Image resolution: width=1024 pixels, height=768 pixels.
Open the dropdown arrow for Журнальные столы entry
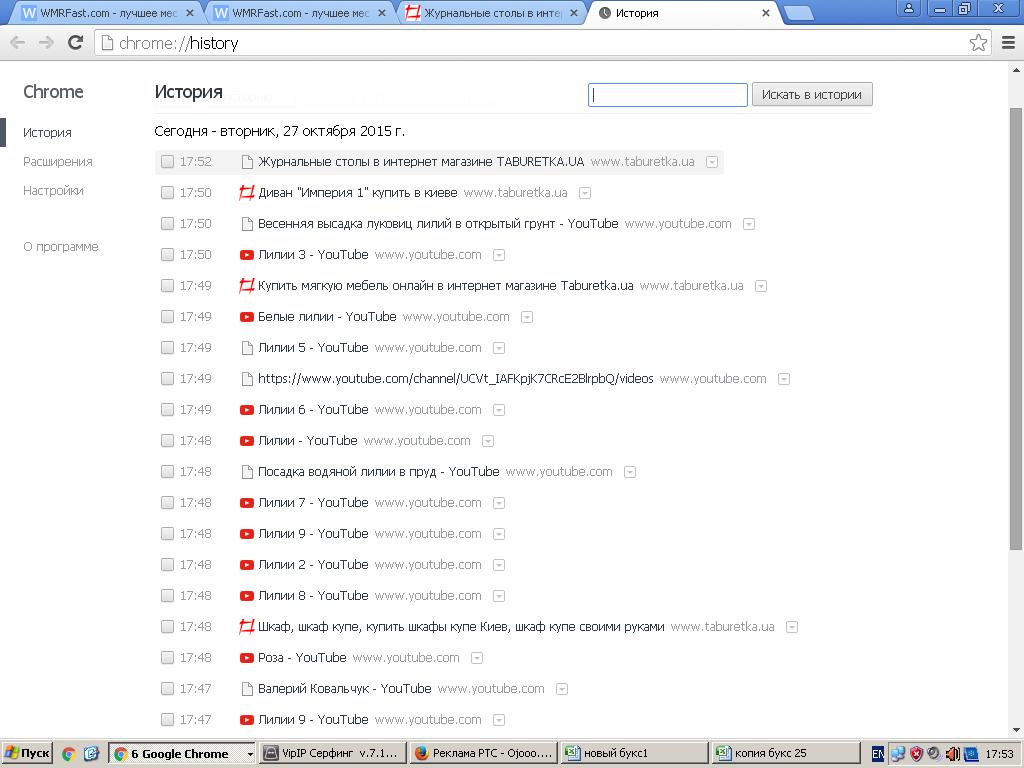click(712, 162)
